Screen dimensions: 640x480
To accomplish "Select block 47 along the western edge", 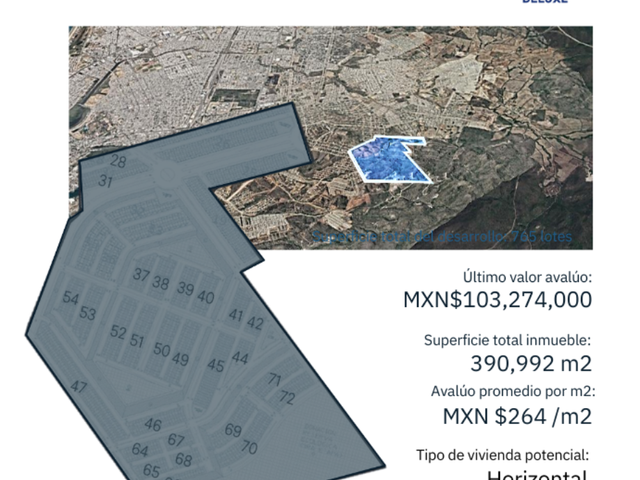I will point(78,387).
